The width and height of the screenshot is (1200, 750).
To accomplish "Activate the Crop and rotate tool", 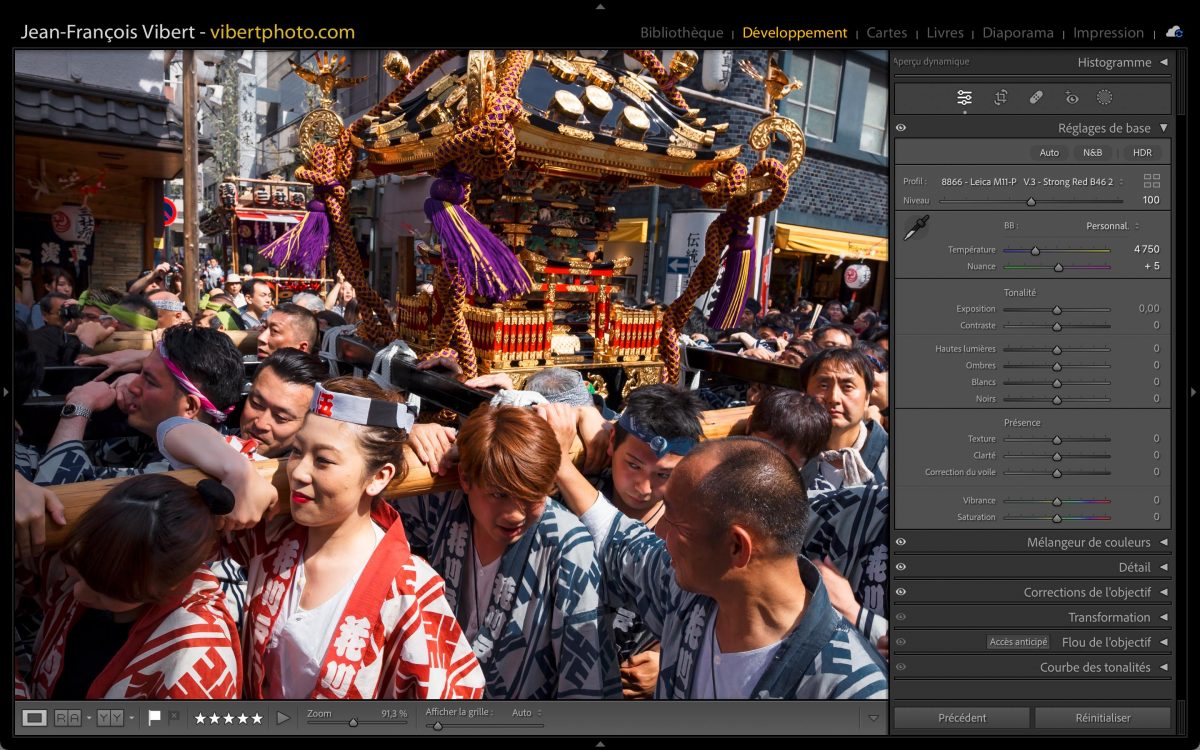I will point(1000,98).
